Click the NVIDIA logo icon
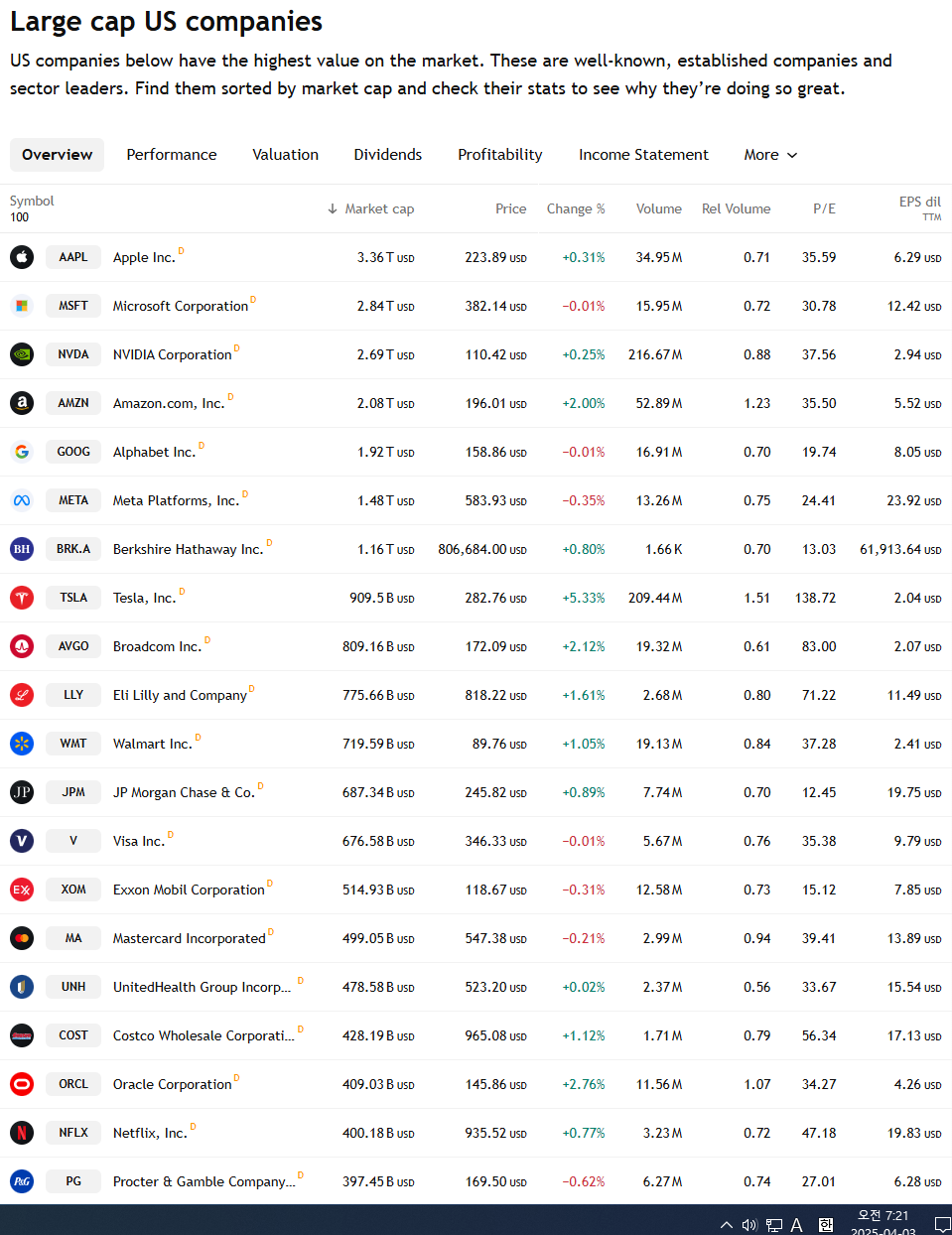This screenshot has height=1235, width=952. pos(22,354)
